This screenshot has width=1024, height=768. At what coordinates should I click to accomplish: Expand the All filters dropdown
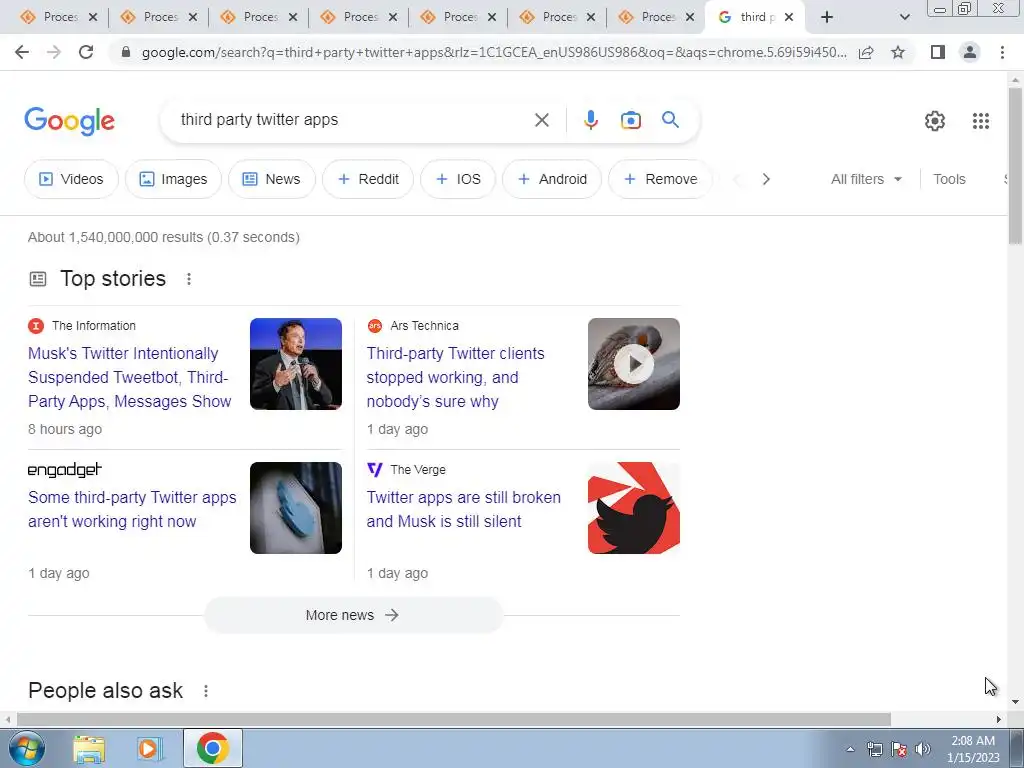[x=866, y=179]
